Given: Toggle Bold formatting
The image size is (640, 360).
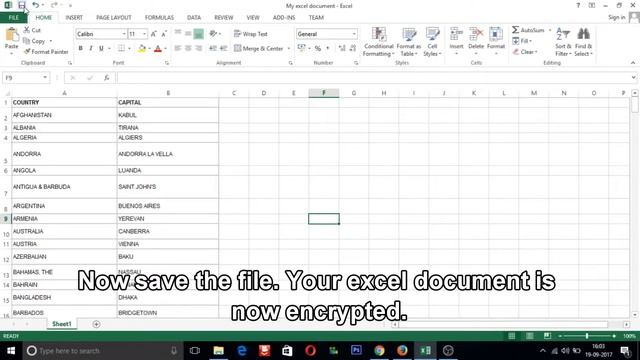Looking at the screenshot, I should click(80, 48).
